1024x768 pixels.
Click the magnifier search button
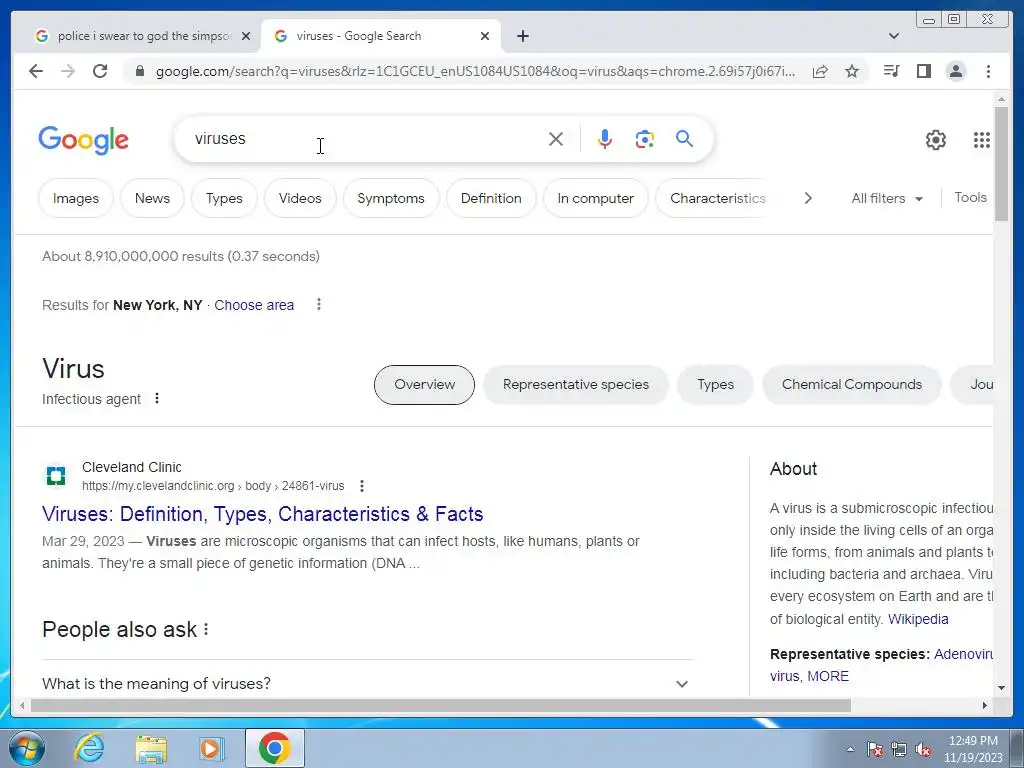684,138
